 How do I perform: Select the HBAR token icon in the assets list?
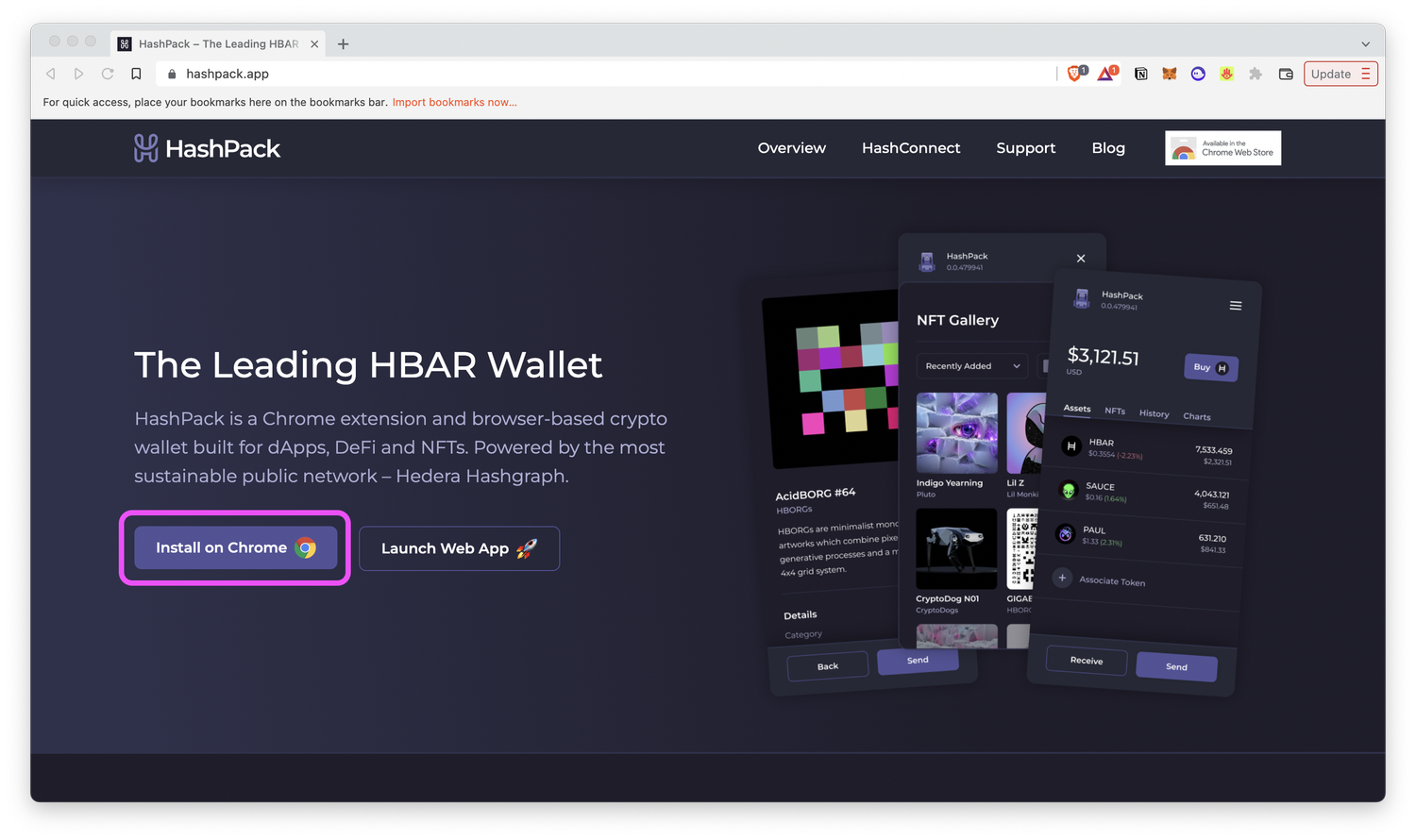(x=1070, y=445)
